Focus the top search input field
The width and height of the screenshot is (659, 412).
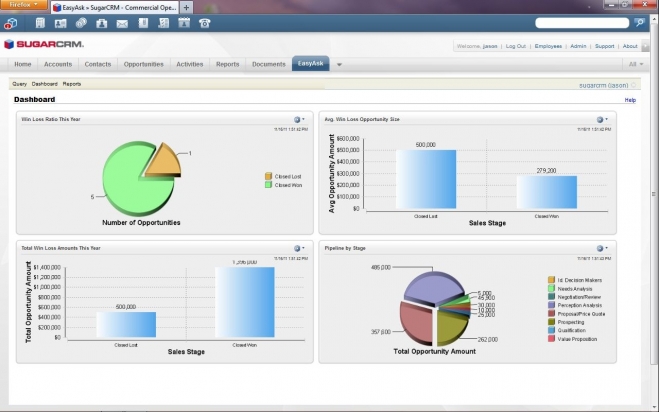tap(582, 23)
